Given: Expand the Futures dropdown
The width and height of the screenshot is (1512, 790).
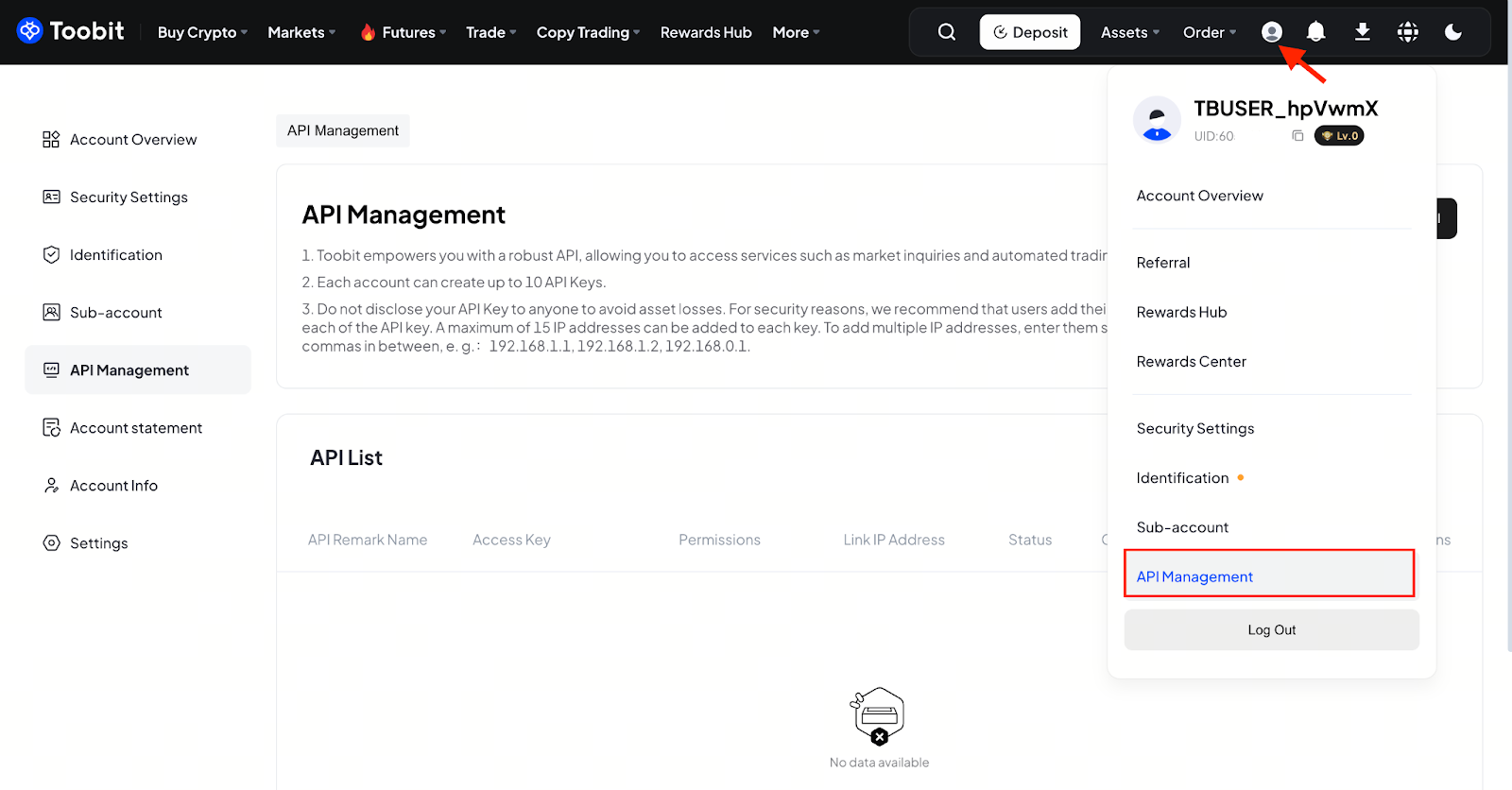Looking at the screenshot, I should coord(414,32).
